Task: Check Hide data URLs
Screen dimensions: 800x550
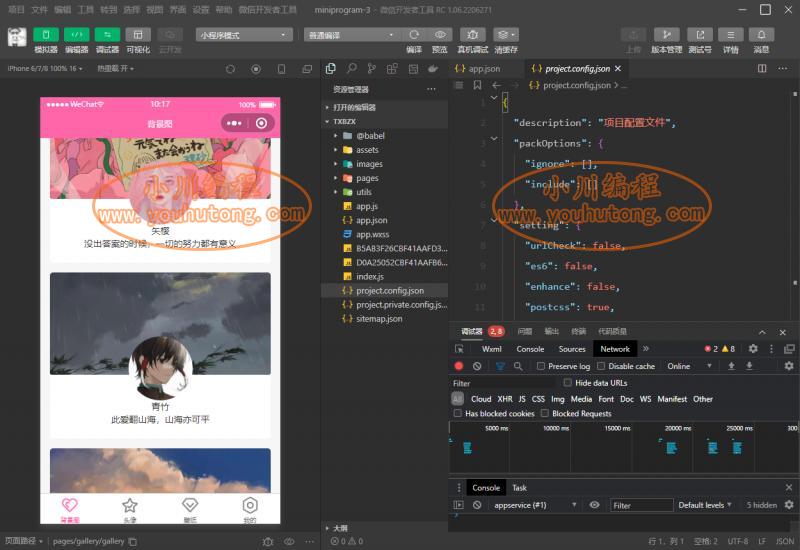Action: click(x=567, y=382)
